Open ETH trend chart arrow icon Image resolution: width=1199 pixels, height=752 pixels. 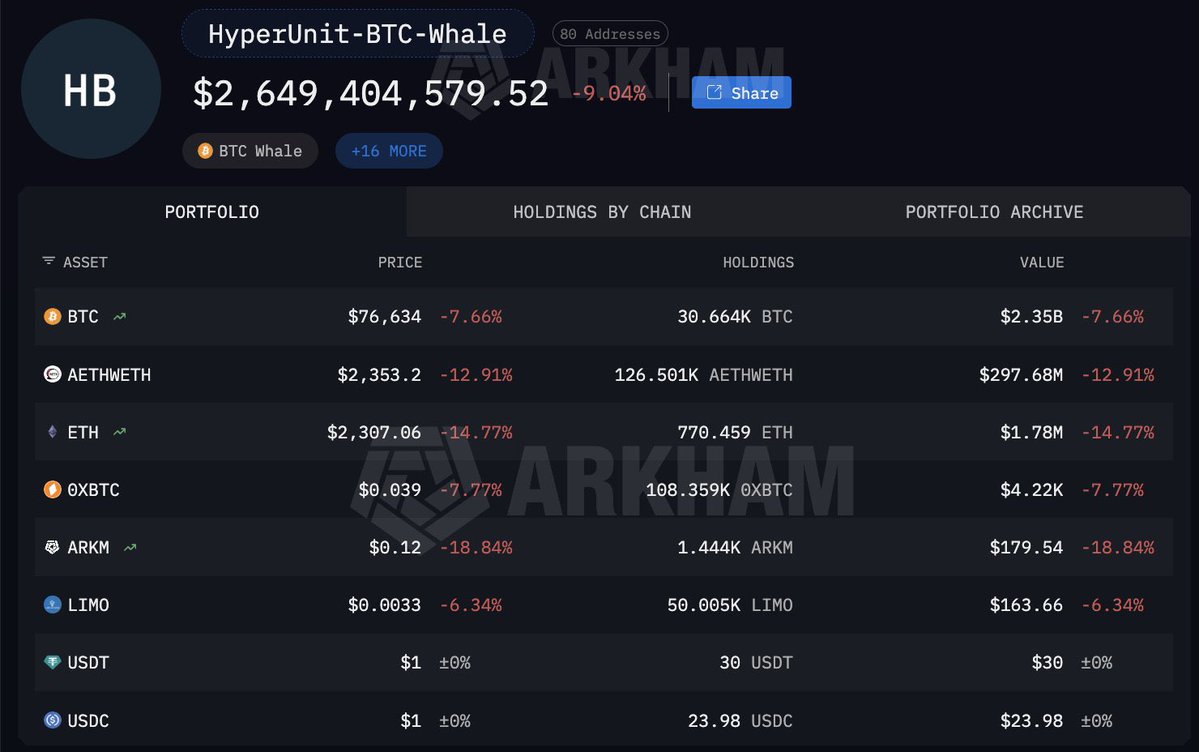pos(119,432)
